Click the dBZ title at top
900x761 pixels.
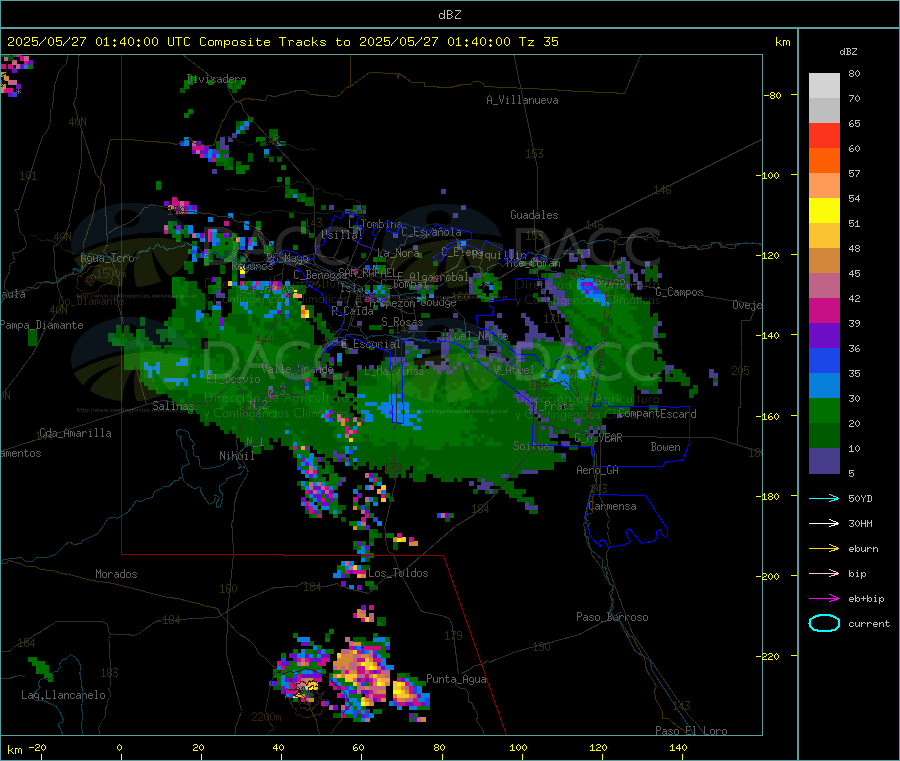[x=449, y=15]
